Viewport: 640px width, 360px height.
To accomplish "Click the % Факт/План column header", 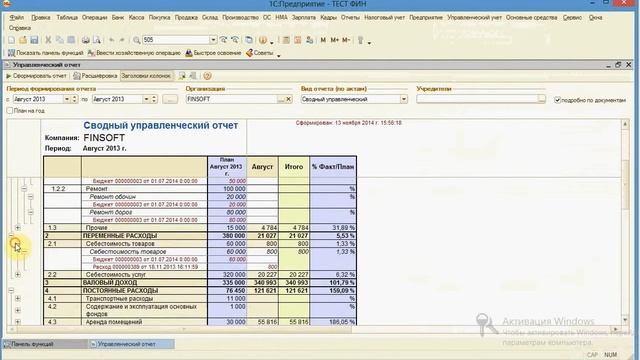I will click(x=333, y=167).
